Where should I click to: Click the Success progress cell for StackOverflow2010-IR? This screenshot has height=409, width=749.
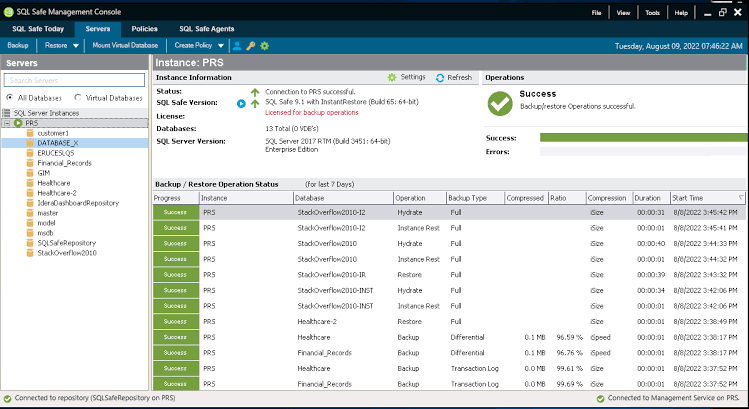[x=176, y=275]
